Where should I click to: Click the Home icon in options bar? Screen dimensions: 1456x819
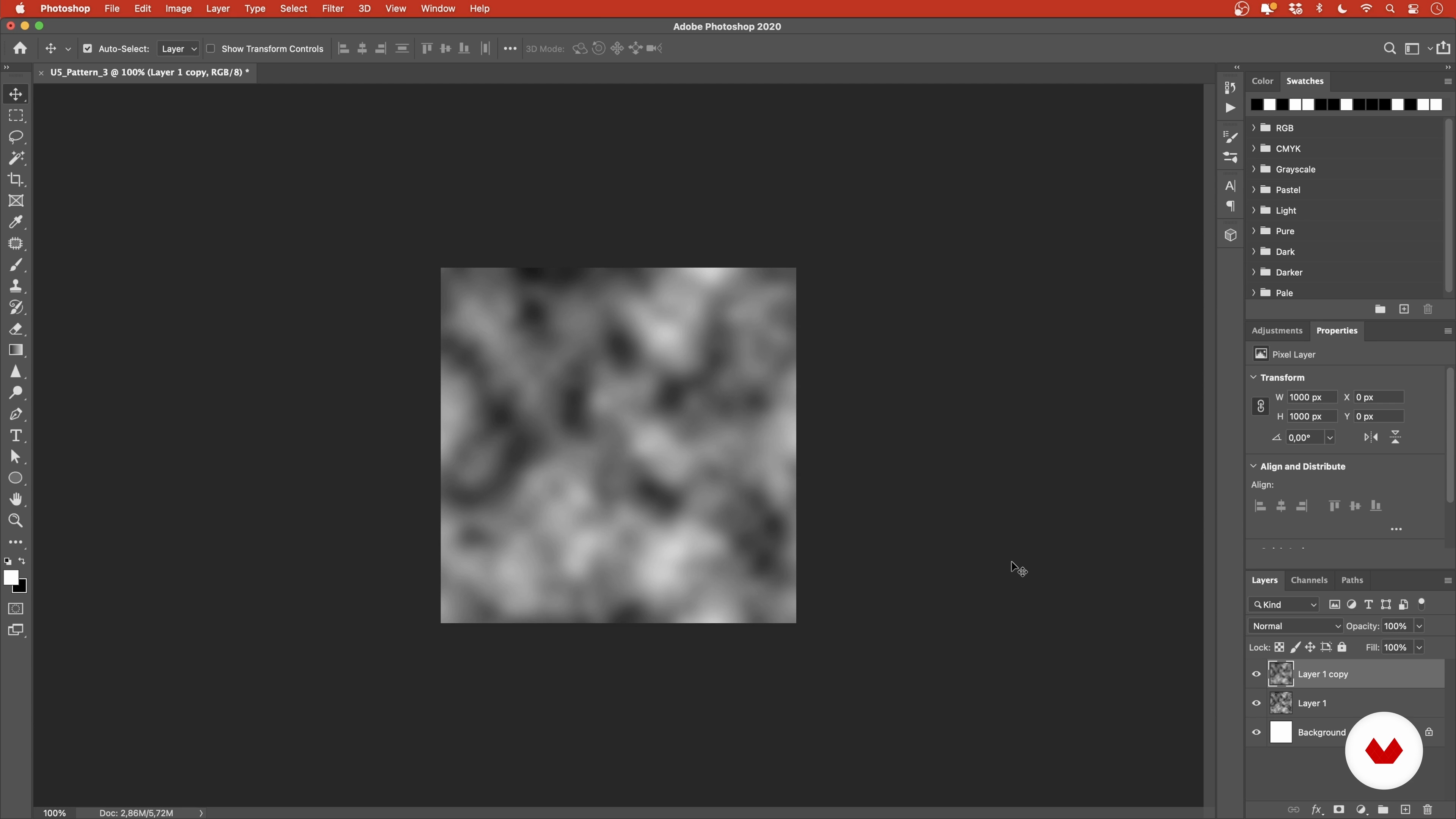(20, 49)
